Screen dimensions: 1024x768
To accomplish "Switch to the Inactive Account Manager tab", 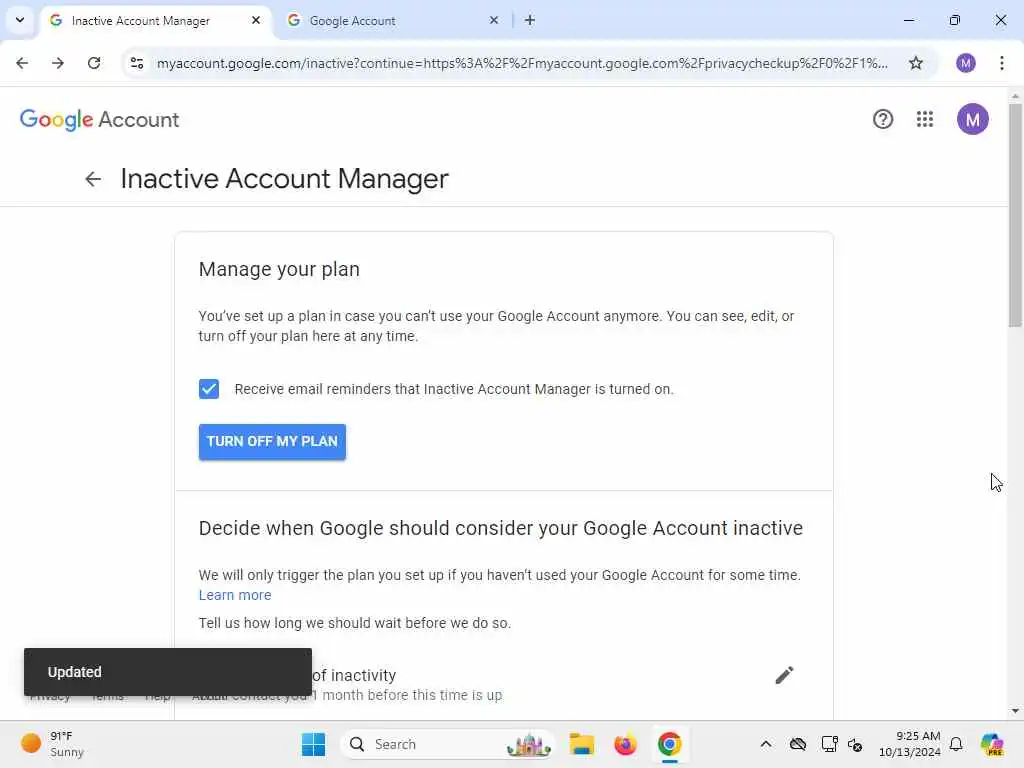I will [141, 20].
